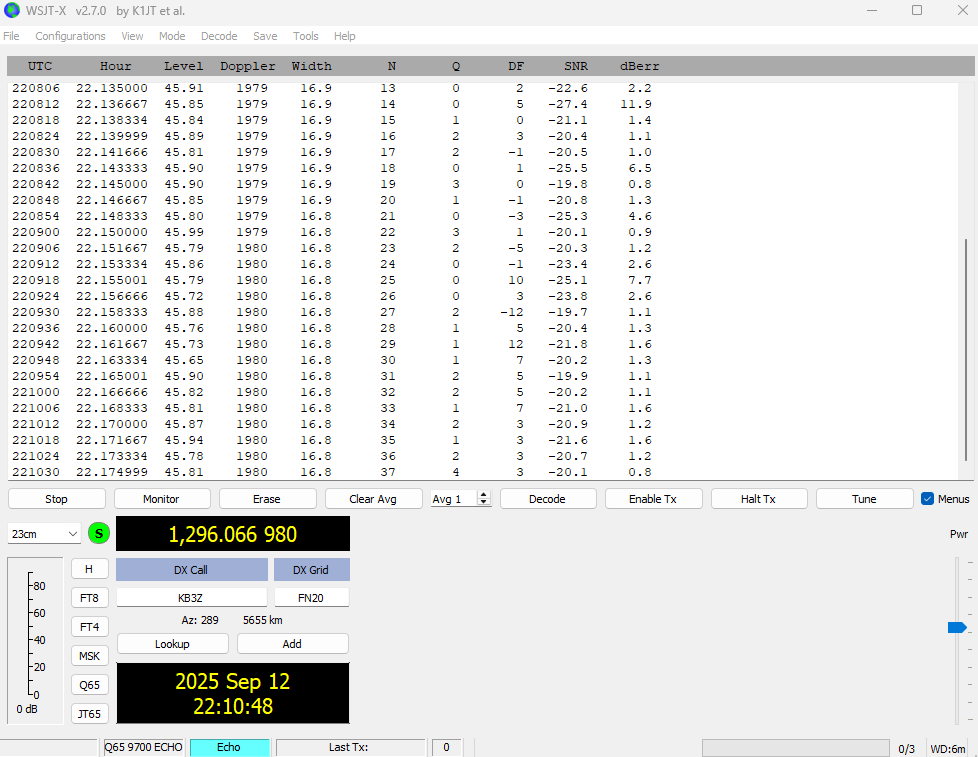Select the JT65 mode button

coord(89,714)
